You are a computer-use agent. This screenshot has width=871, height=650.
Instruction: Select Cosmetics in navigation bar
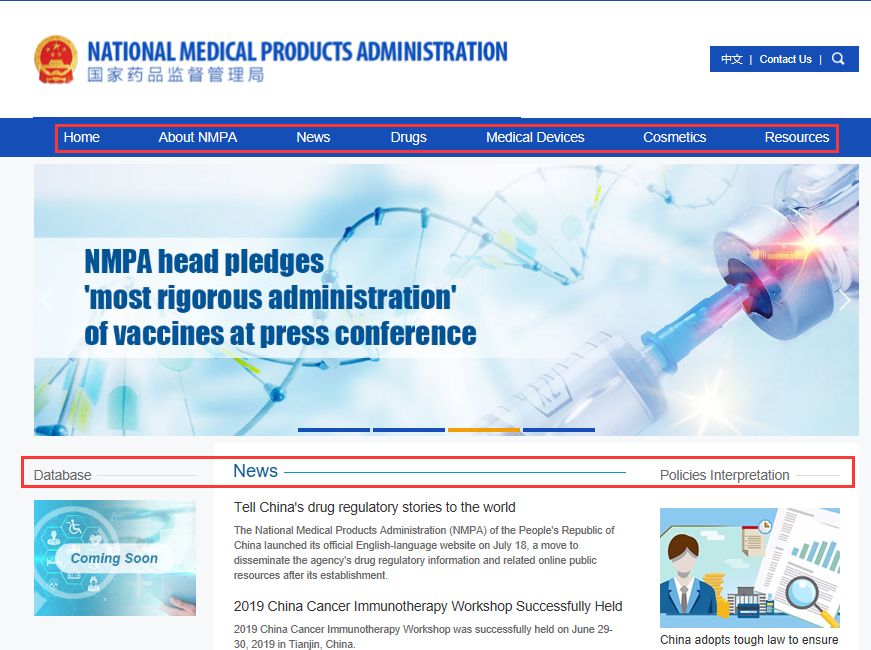[x=674, y=137]
